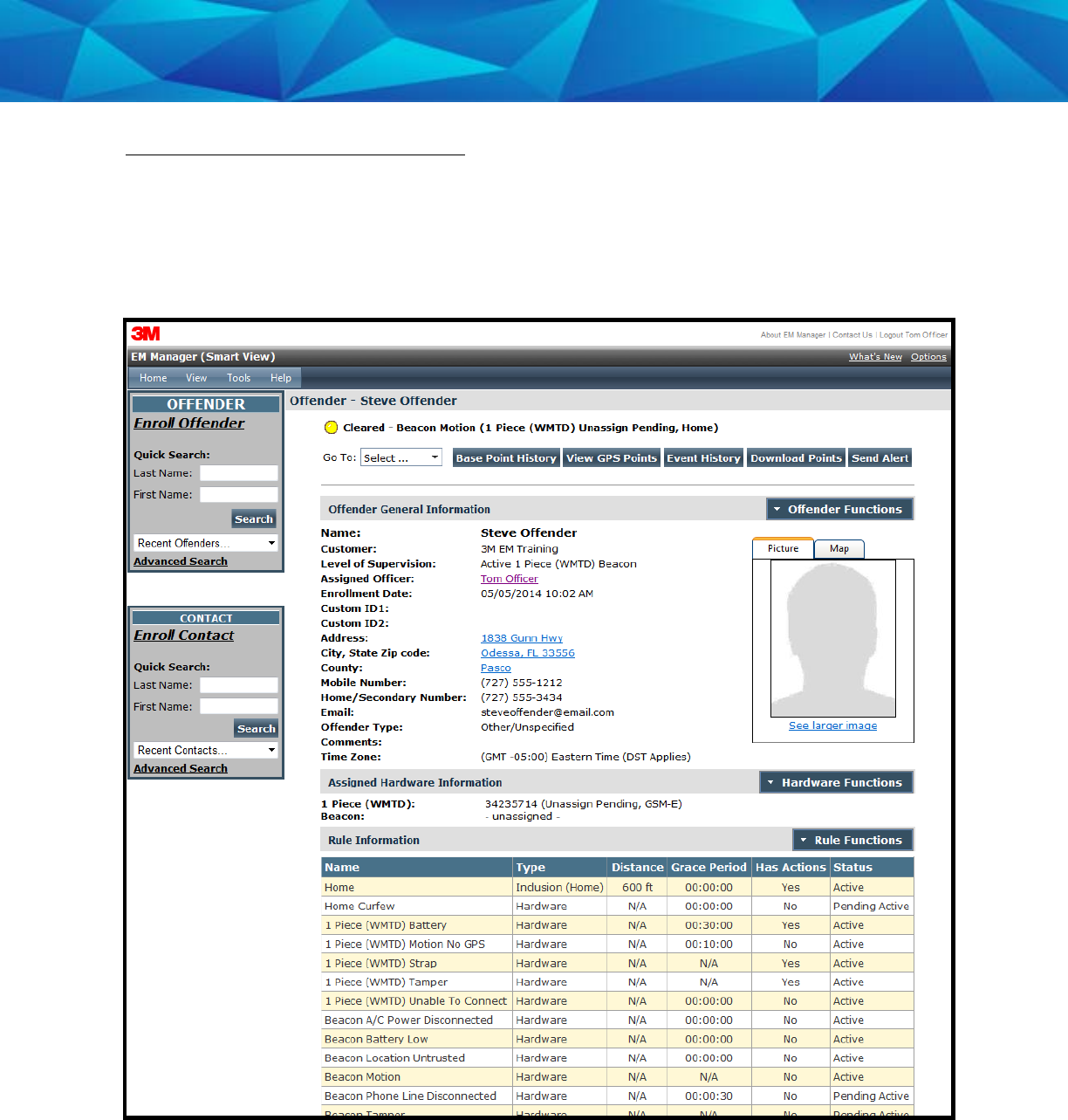1068x1120 pixels.
Task: Open Advanced Search under Offender panel
Action: [181, 561]
